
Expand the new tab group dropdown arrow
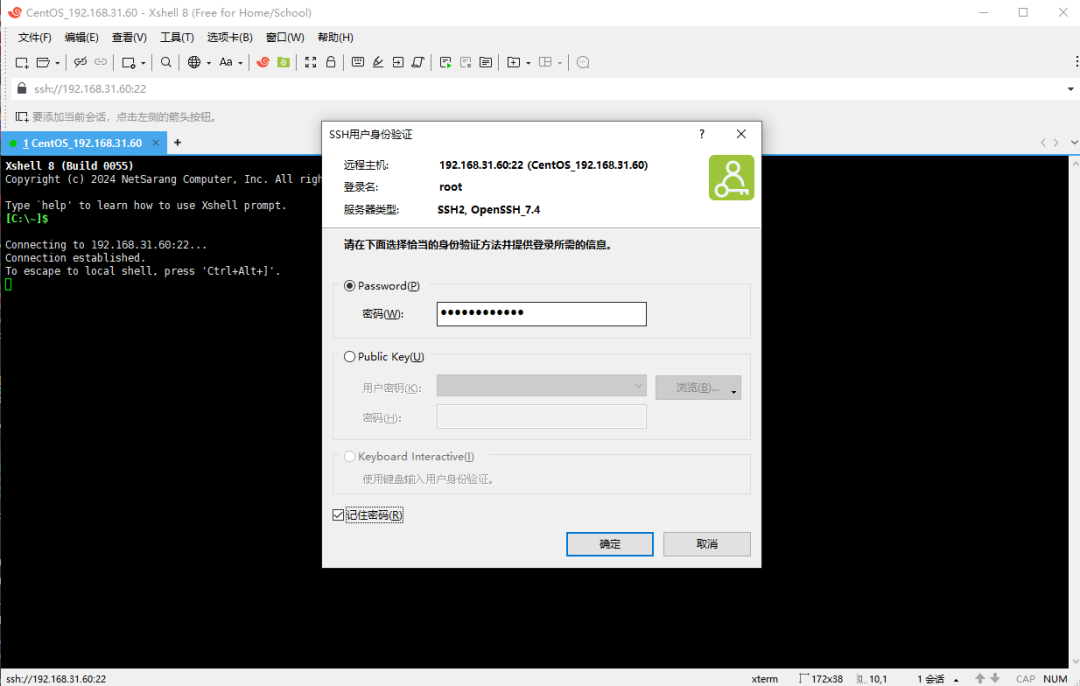[528, 63]
